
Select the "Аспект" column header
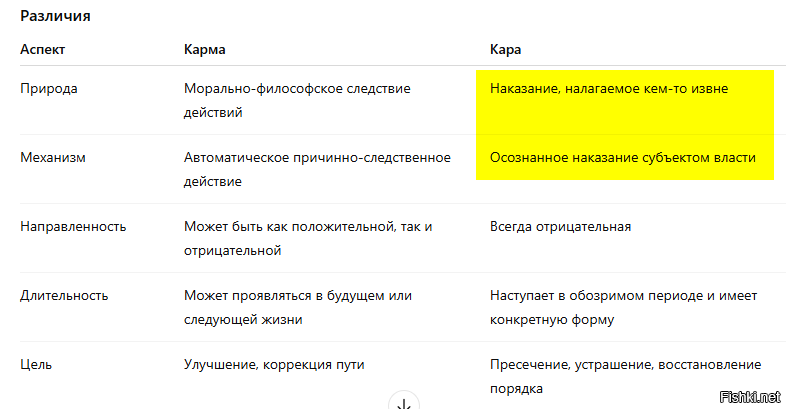tap(44, 49)
